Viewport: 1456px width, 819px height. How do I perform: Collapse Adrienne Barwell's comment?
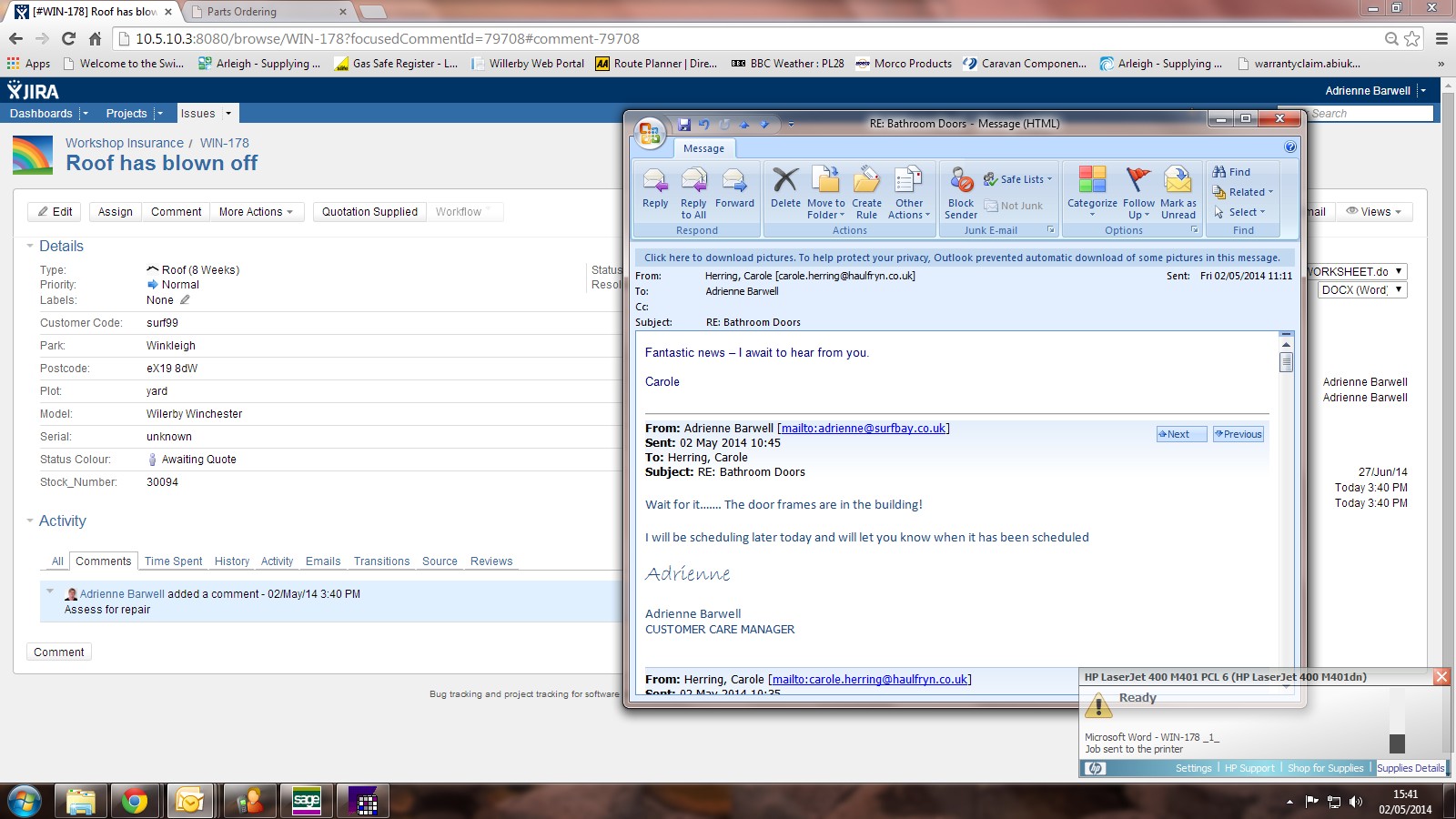(x=50, y=591)
